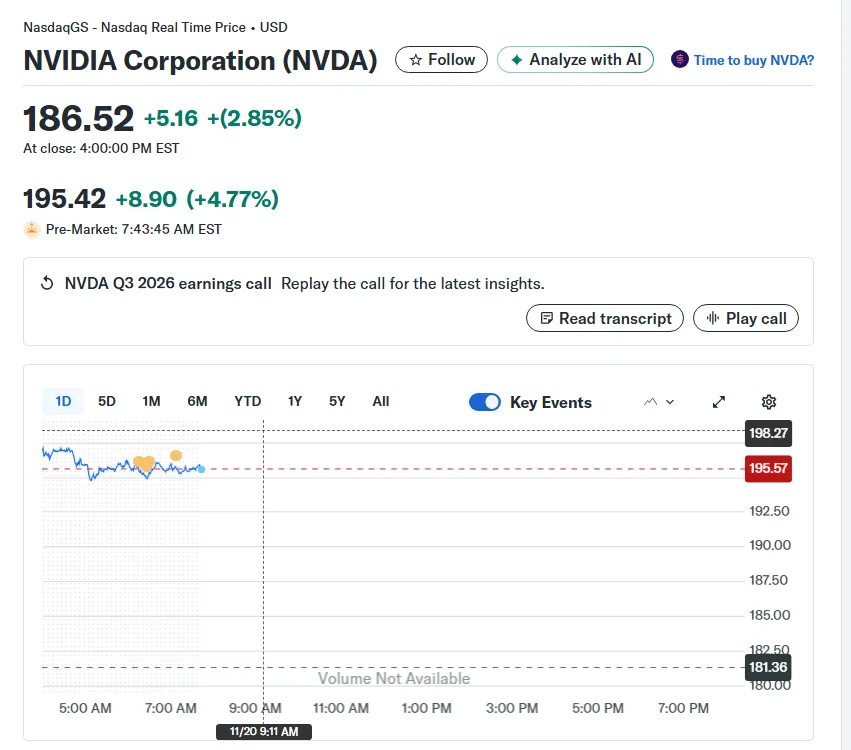
Task: Click the earnings call replay icon
Action: (47, 283)
